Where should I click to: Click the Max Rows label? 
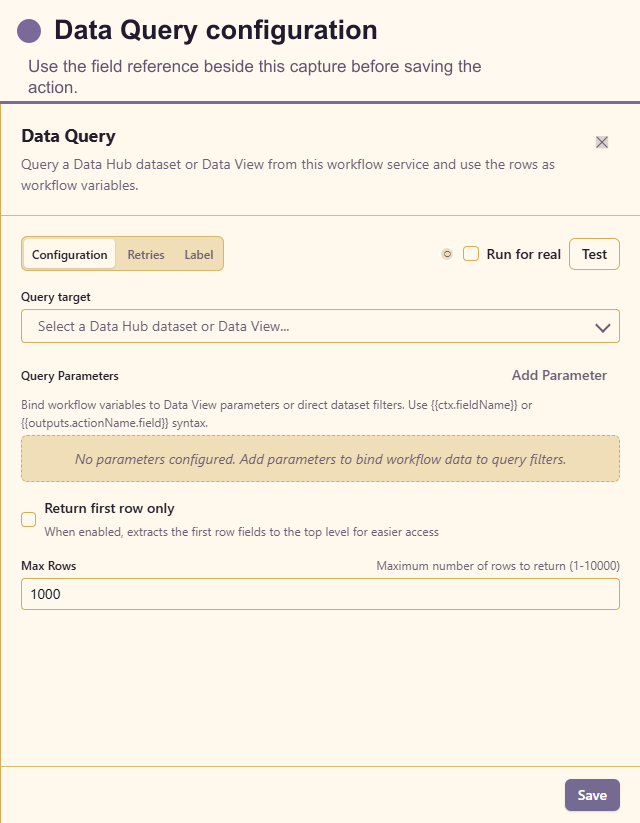pos(48,566)
